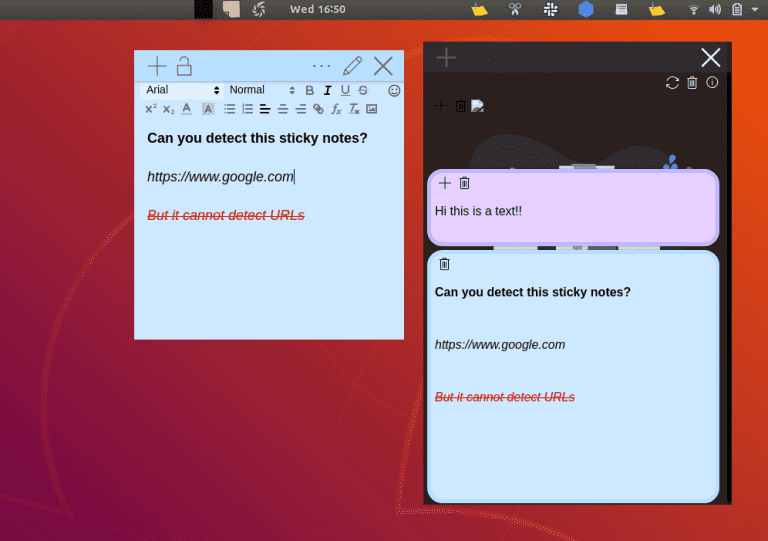768x541 pixels.
Task: Clear text formatting
Action: (x=354, y=109)
